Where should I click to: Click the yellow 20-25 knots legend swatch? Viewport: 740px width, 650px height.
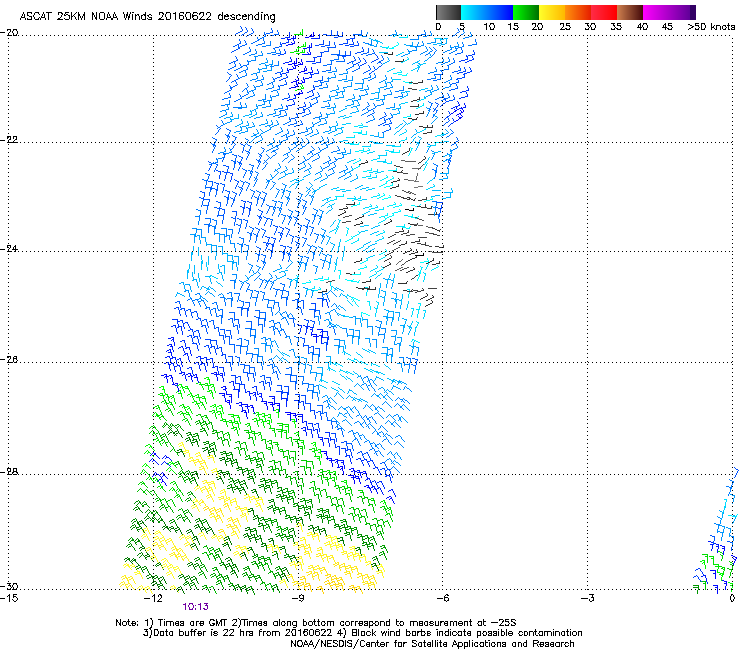[x=552, y=12]
